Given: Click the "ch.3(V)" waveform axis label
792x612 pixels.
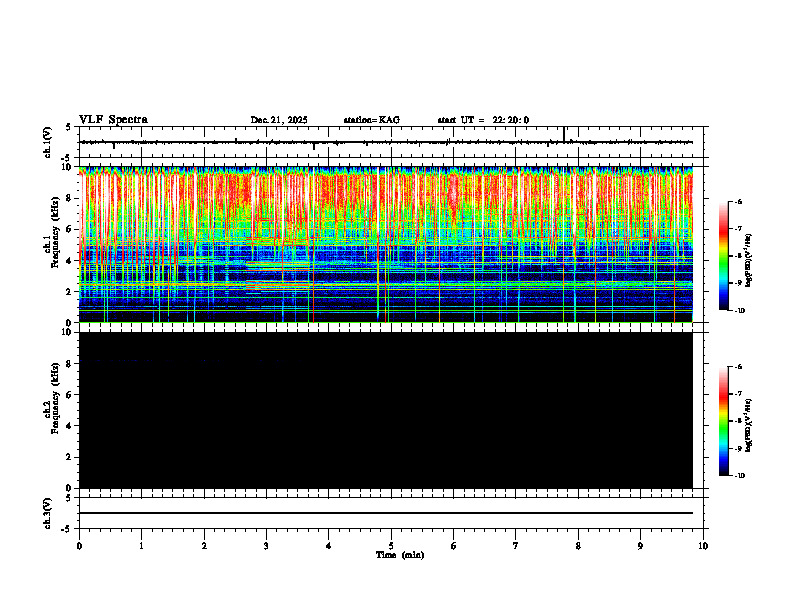Looking at the screenshot, I should (48, 513).
